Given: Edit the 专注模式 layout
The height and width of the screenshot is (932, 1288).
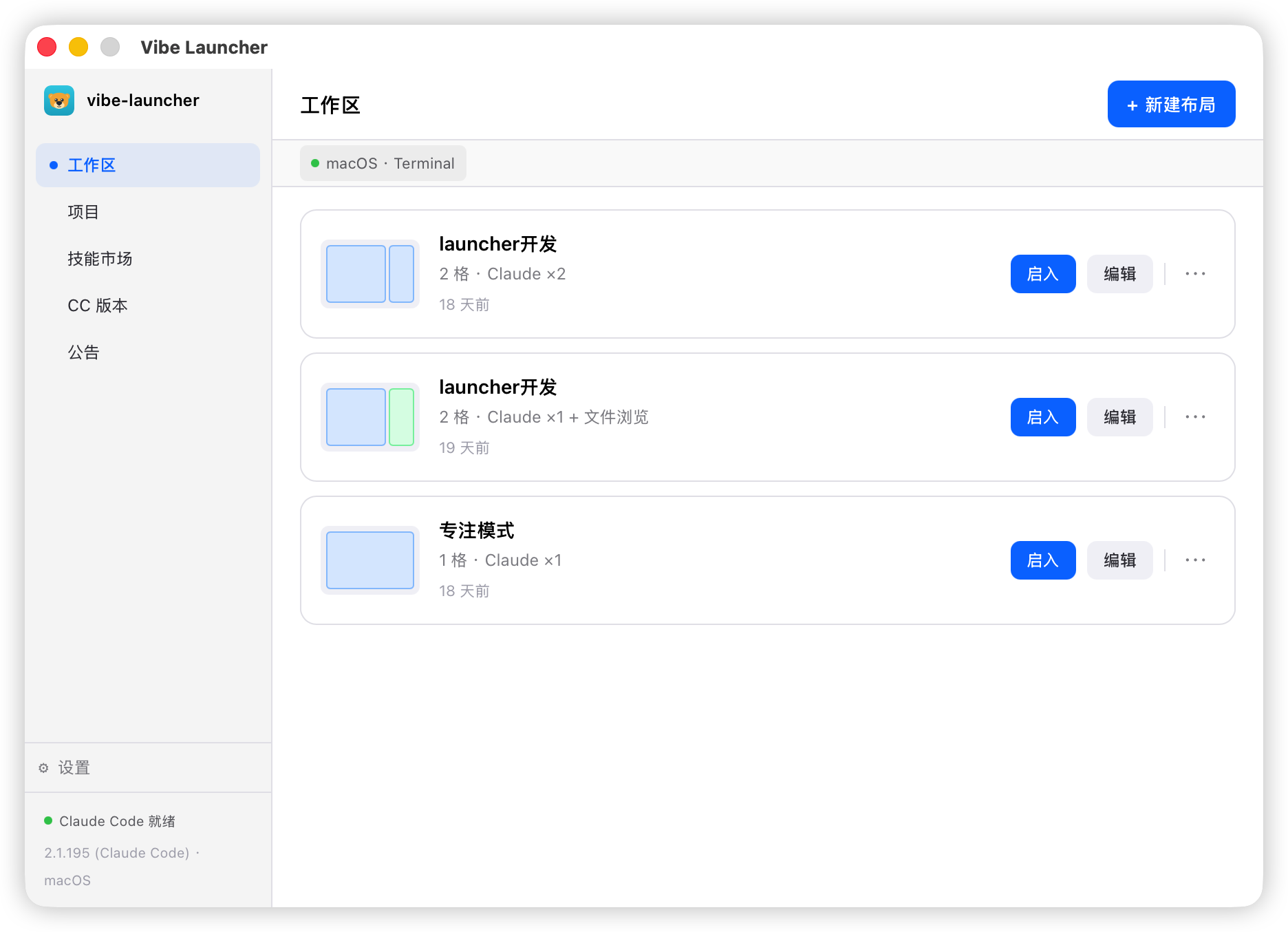Looking at the screenshot, I should point(1119,560).
